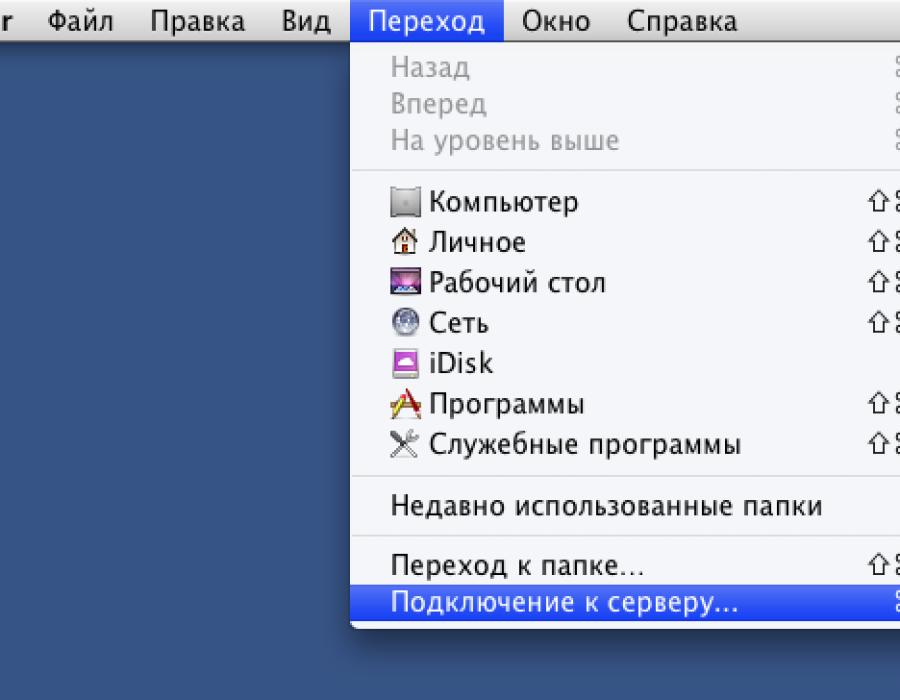This screenshot has width=900, height=700.
Task: Select the Сеть menu entry text
Action: pyautogui.click(x=459, y=322)
